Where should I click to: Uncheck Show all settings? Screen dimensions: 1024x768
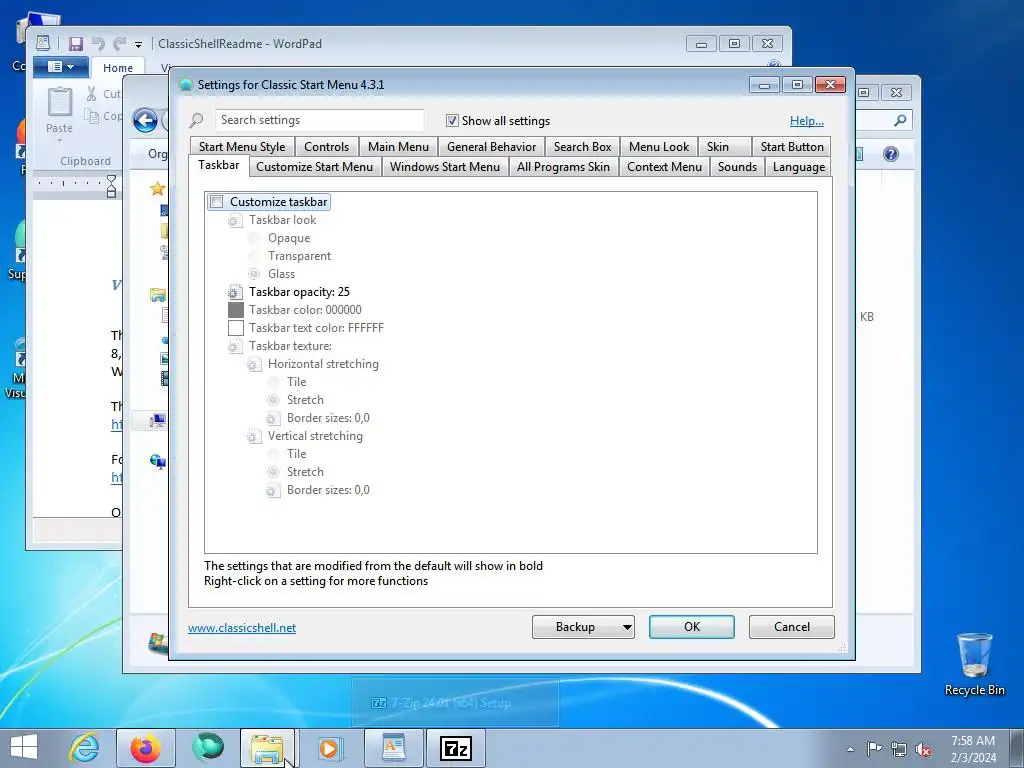[452, 121]
